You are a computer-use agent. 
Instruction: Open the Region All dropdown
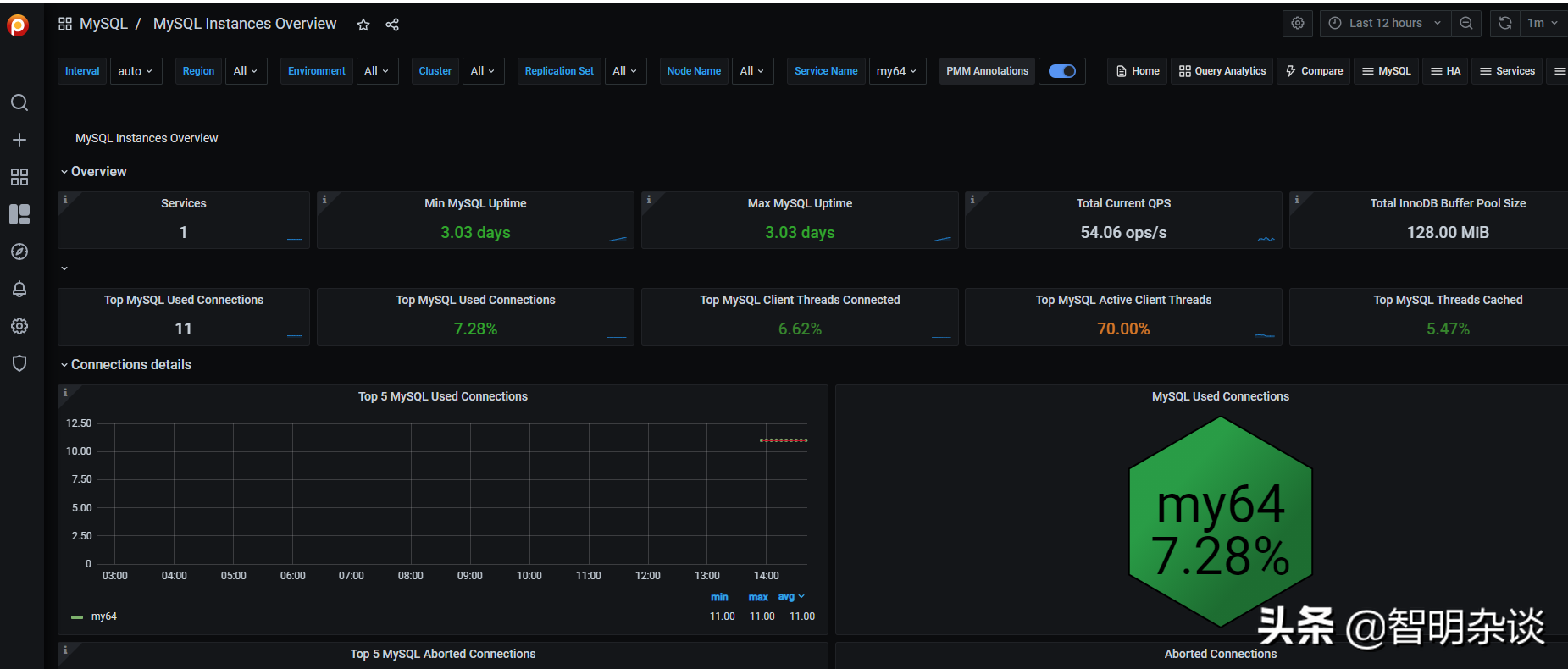(x=246, y=71)
